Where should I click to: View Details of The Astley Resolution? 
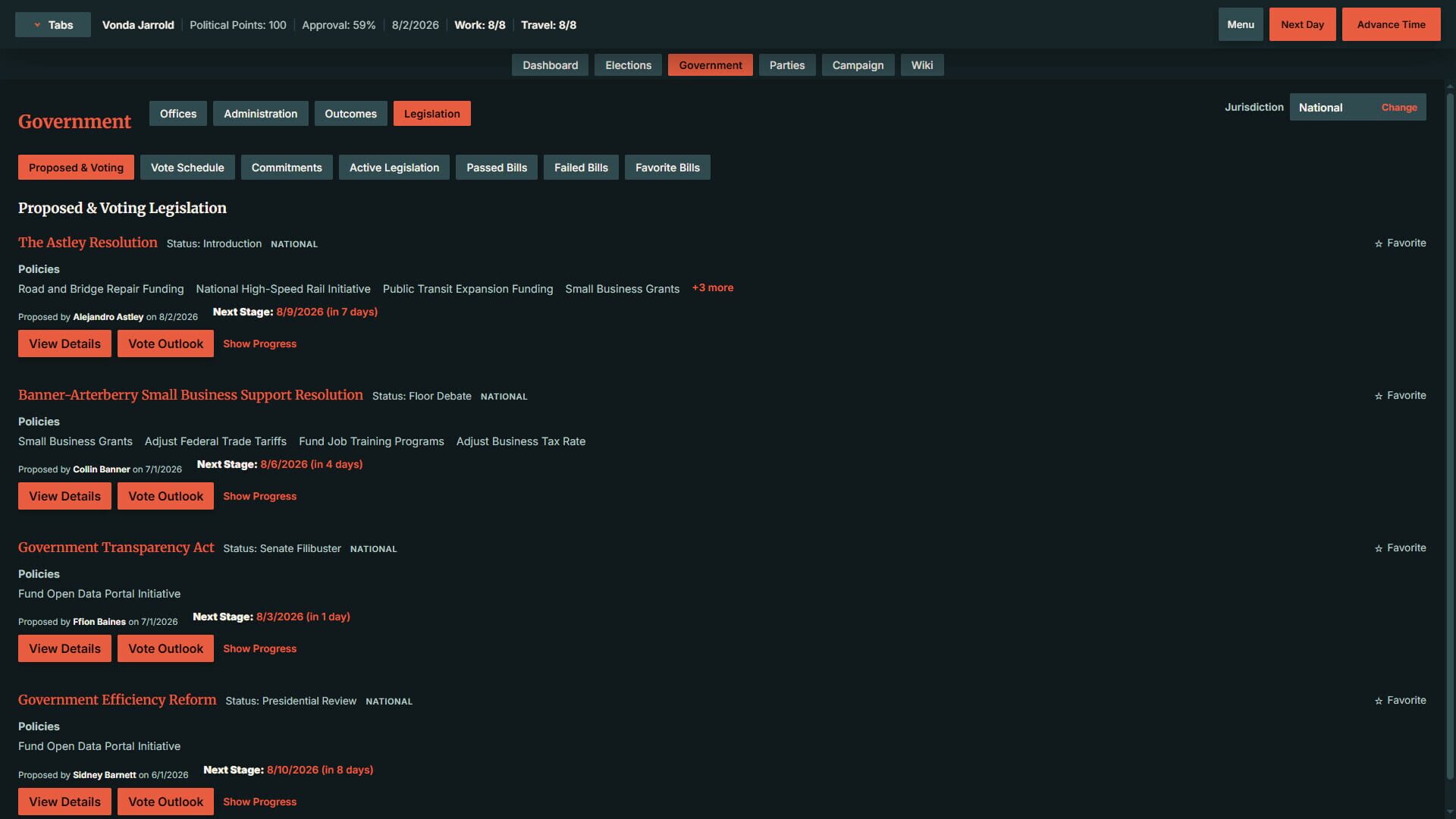tap(64, 344)
